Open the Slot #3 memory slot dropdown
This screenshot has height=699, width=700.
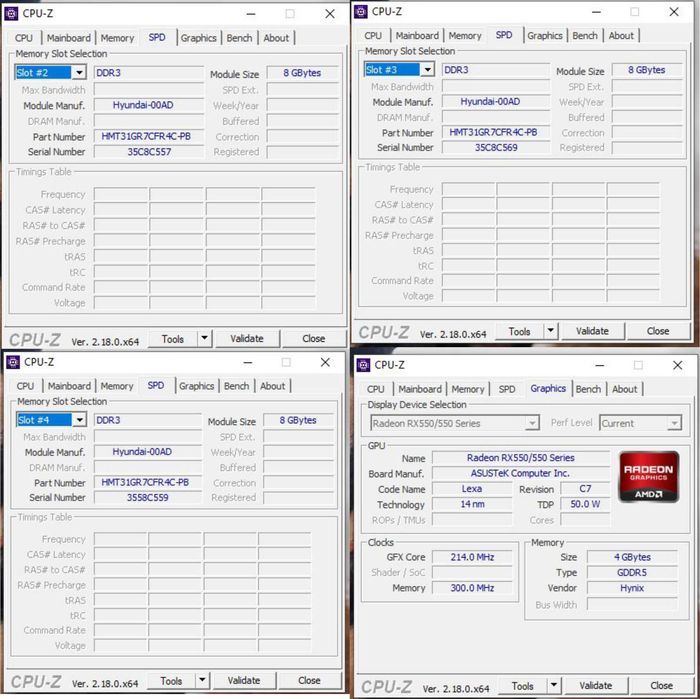point(428,70)
